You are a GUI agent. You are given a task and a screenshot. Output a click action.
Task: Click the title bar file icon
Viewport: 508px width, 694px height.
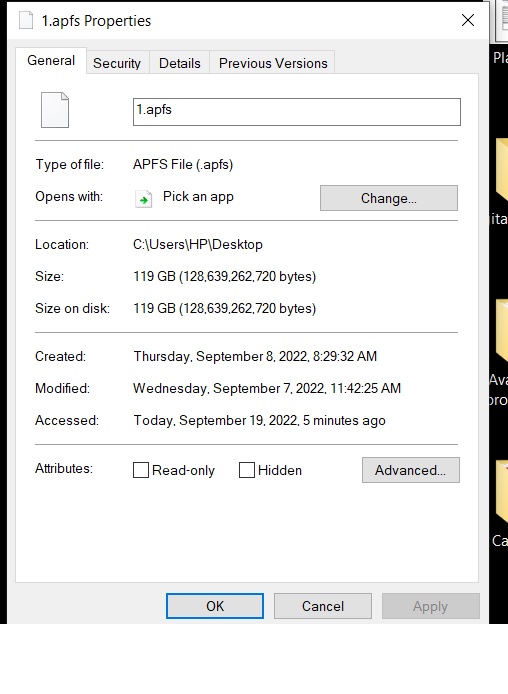26,20
